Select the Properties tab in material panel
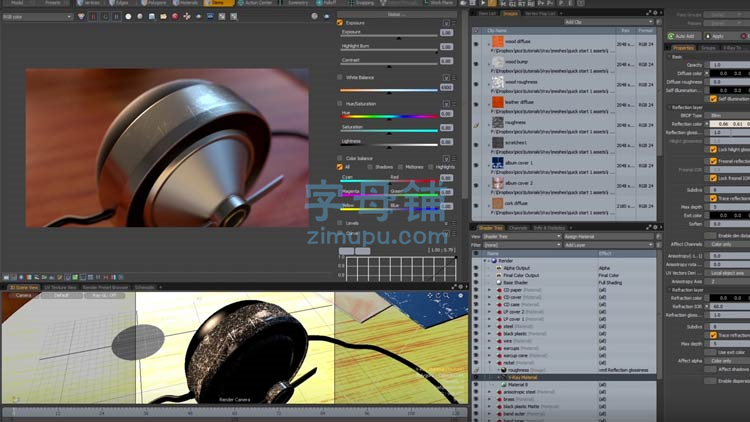The width and height of the screenshot is (750, 422). click(683, 48)
